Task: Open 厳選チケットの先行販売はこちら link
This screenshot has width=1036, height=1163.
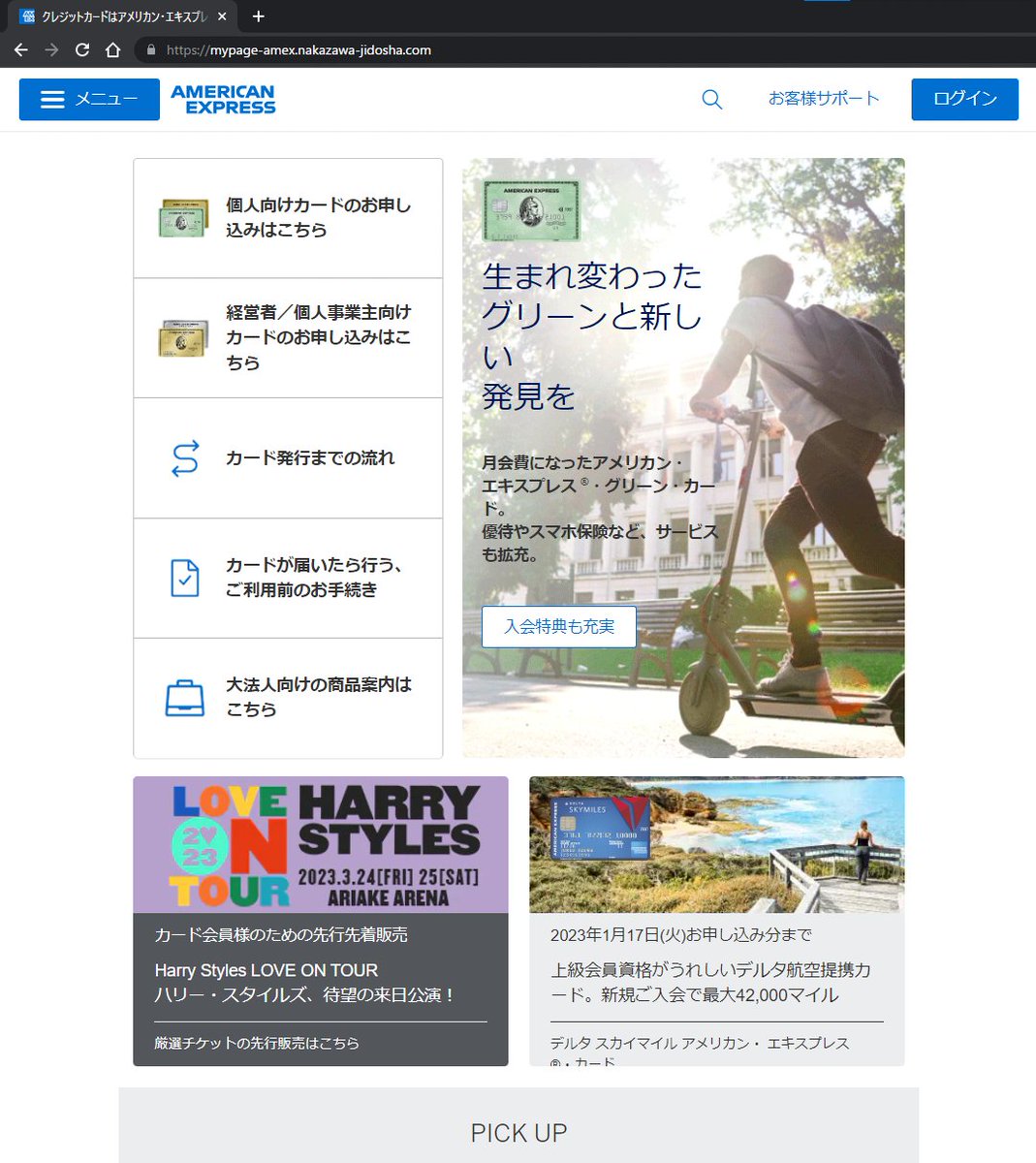Action: (257, 1044)
